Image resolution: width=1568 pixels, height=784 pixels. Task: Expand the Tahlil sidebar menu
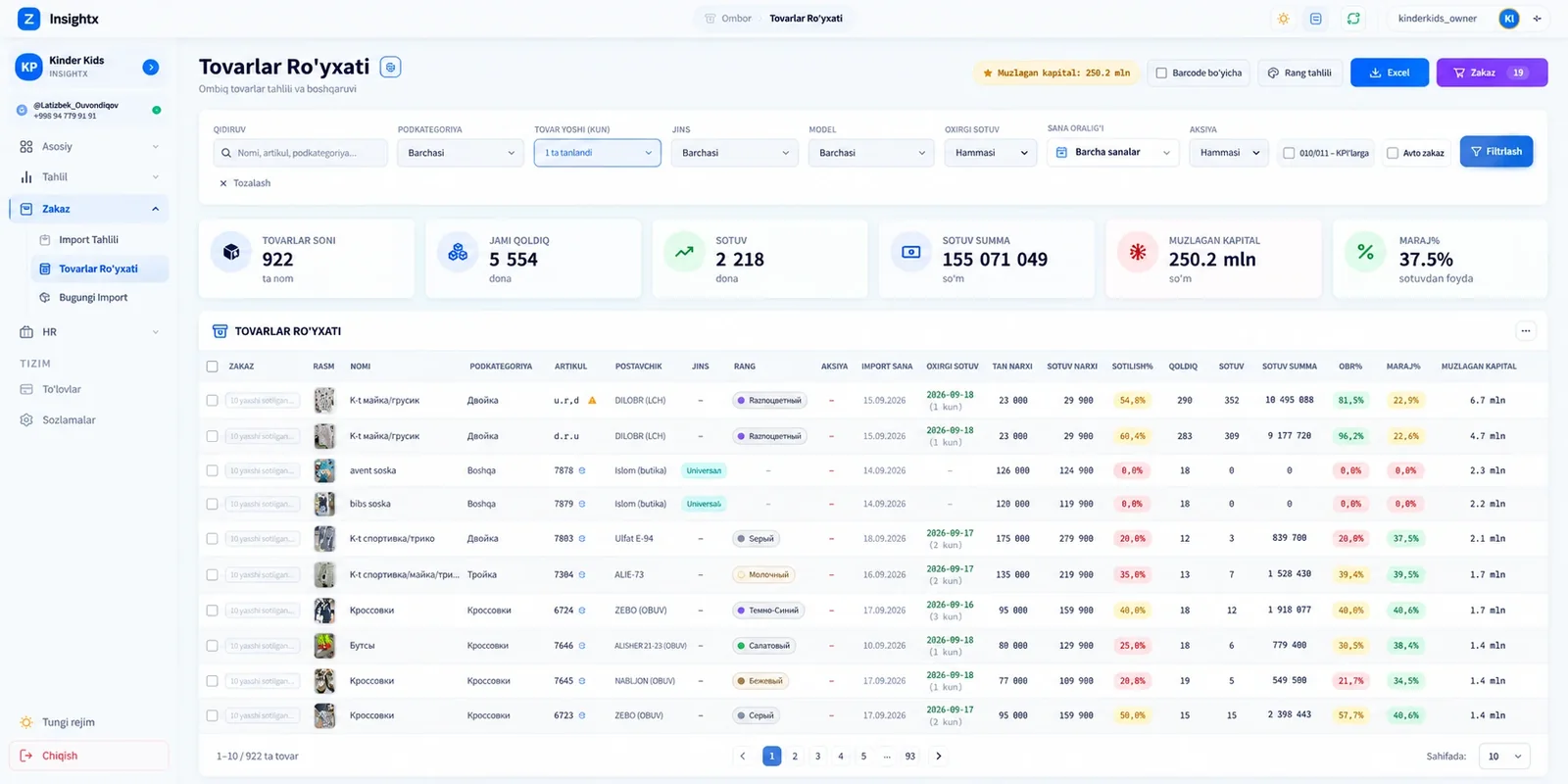click(89, 177)
